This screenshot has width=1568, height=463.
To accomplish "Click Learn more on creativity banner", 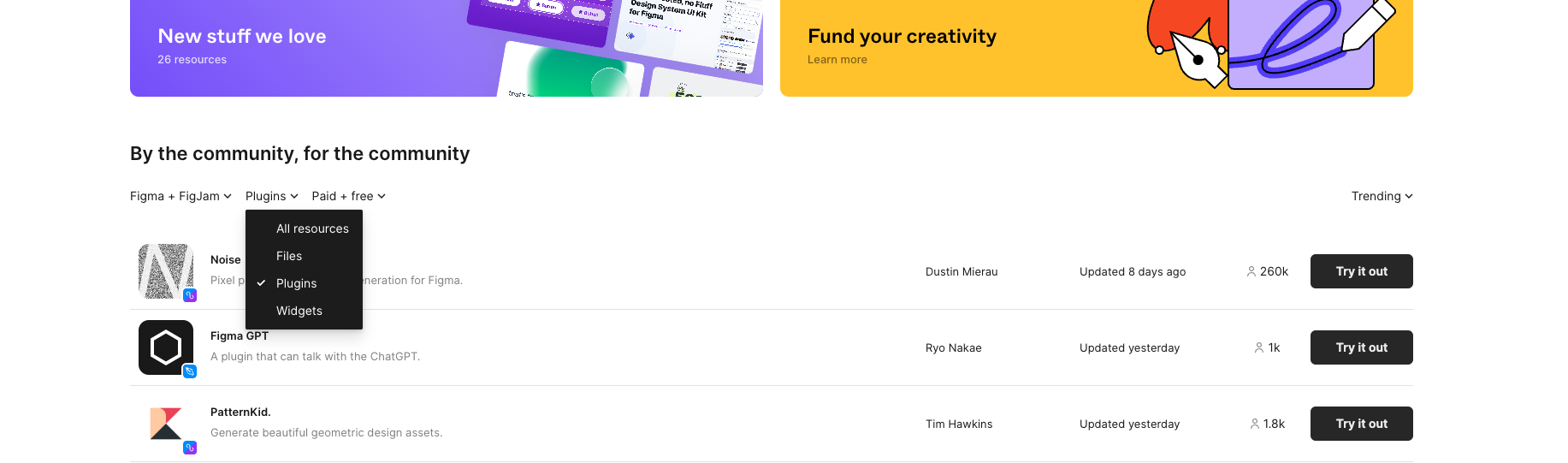I will (837, 60).
